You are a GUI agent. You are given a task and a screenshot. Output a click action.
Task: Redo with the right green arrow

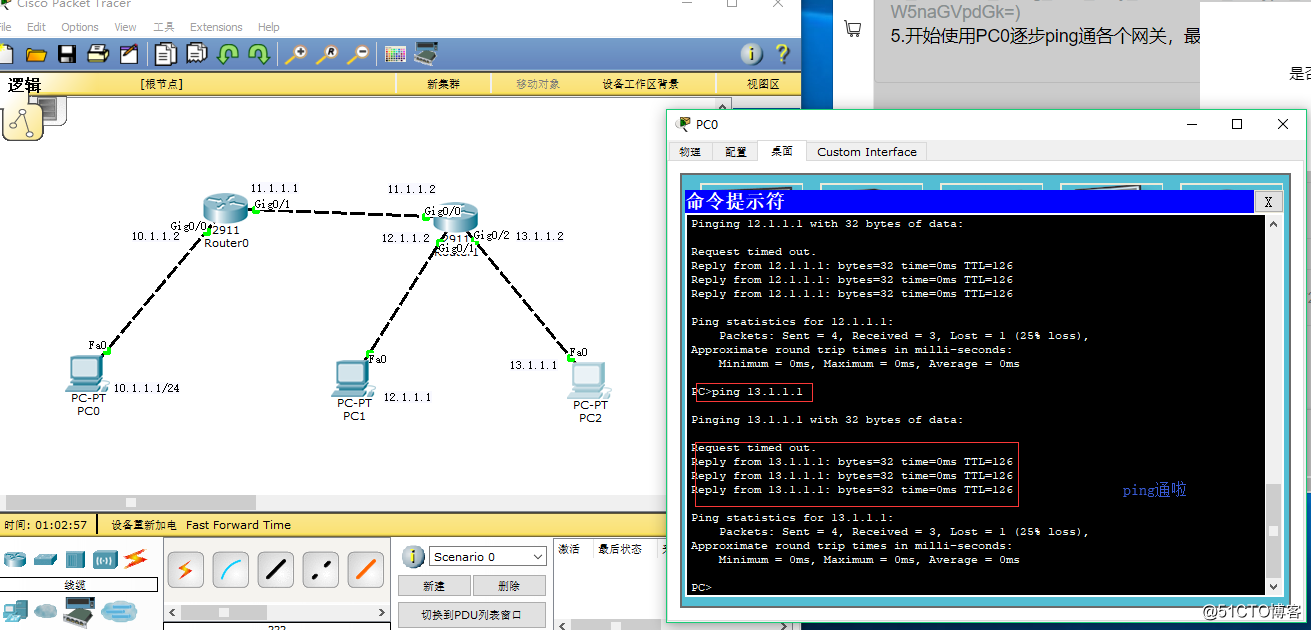pos(258,54)
